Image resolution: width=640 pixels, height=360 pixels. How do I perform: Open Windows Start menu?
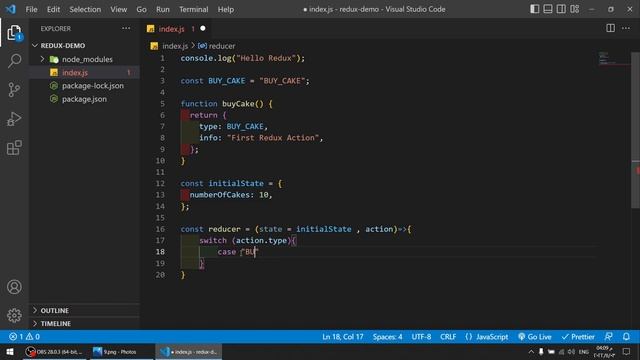(x=9, y=351)
